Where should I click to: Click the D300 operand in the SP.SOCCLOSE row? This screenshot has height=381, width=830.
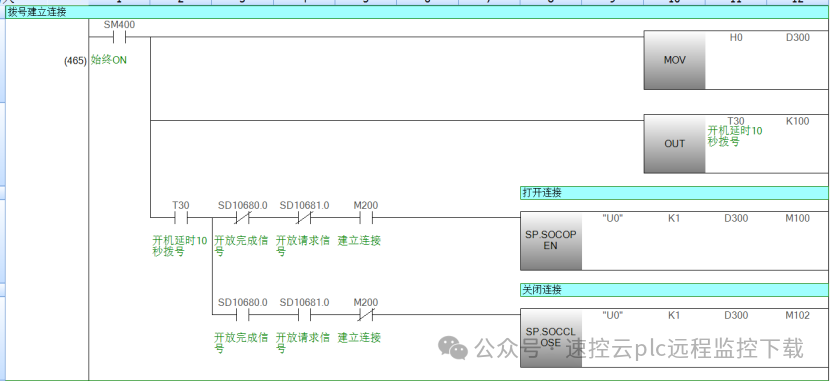(x=736, y=315)
